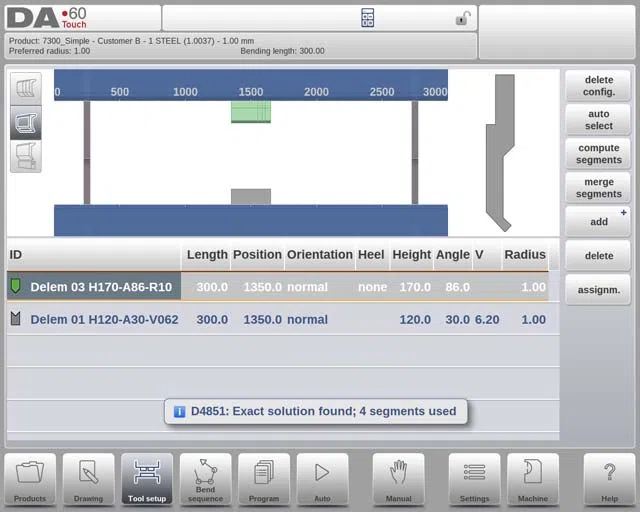Open Help
Viewport: 640px width, 512px height.
tap(609, 479)
